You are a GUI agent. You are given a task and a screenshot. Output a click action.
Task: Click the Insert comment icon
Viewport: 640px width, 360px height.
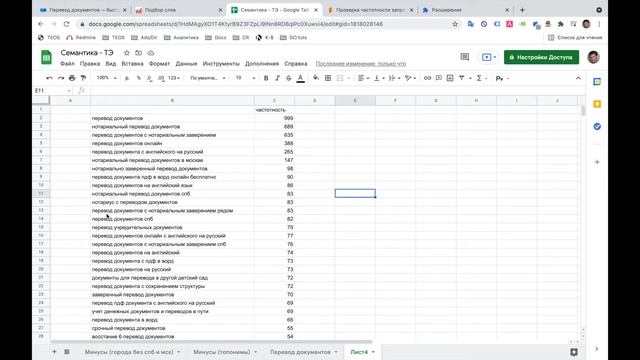coord(439,78)
